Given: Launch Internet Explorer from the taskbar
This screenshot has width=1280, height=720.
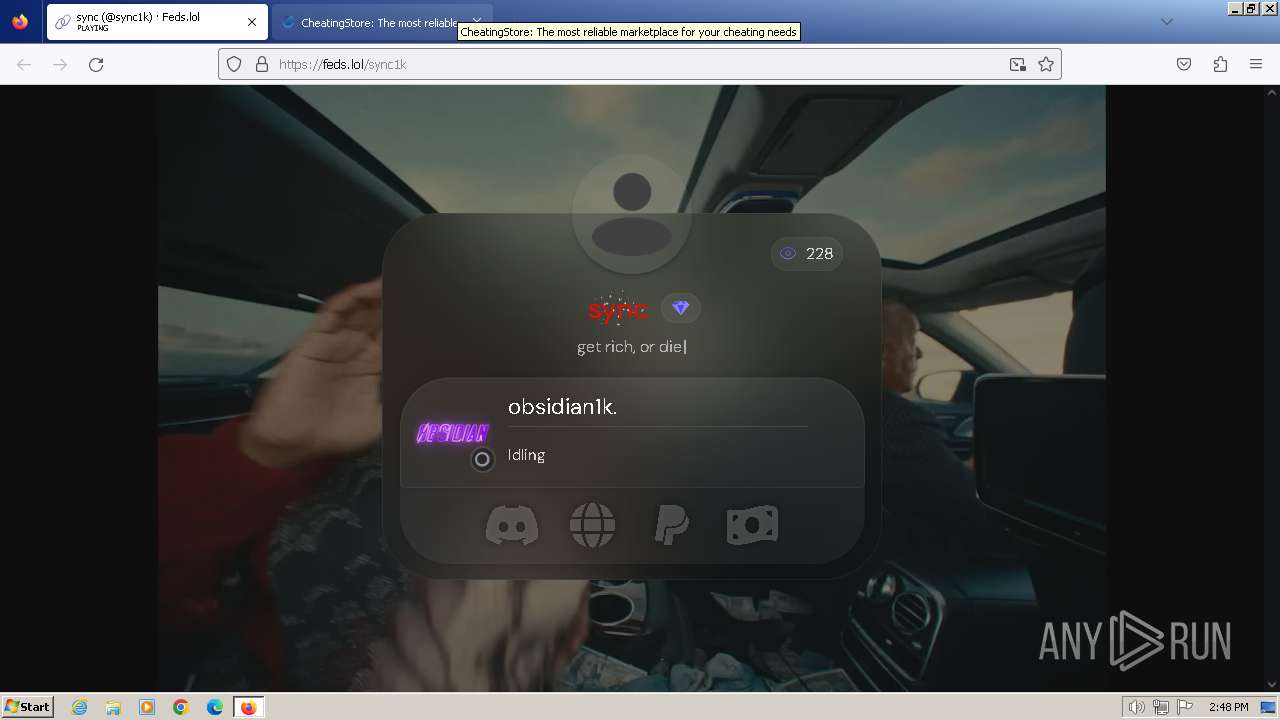Looking at the screenshot, I should point(80,707).
